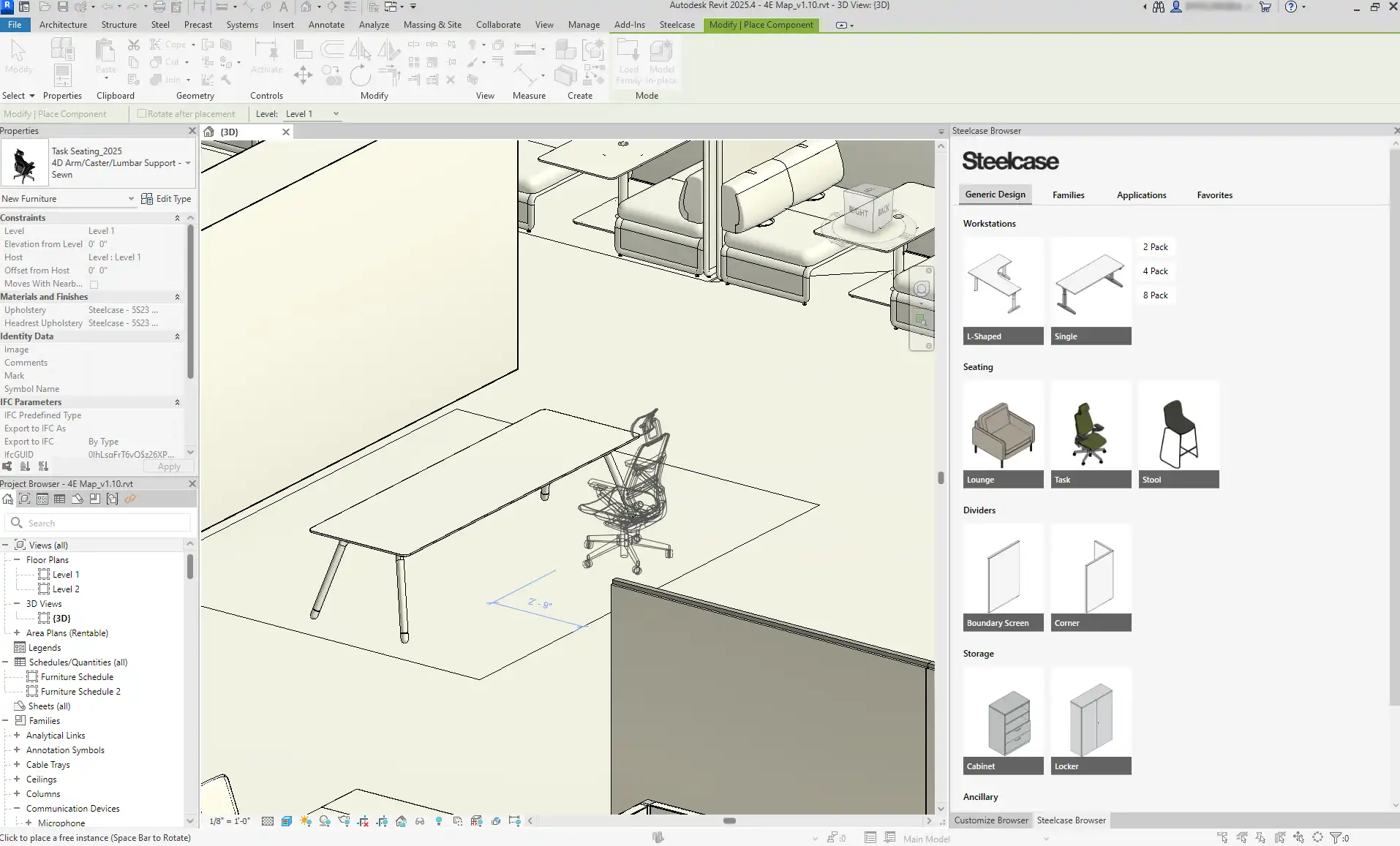Select the 8 Pack workstation option
The height and width of the screenshot is (846, 1400).
1155,295
